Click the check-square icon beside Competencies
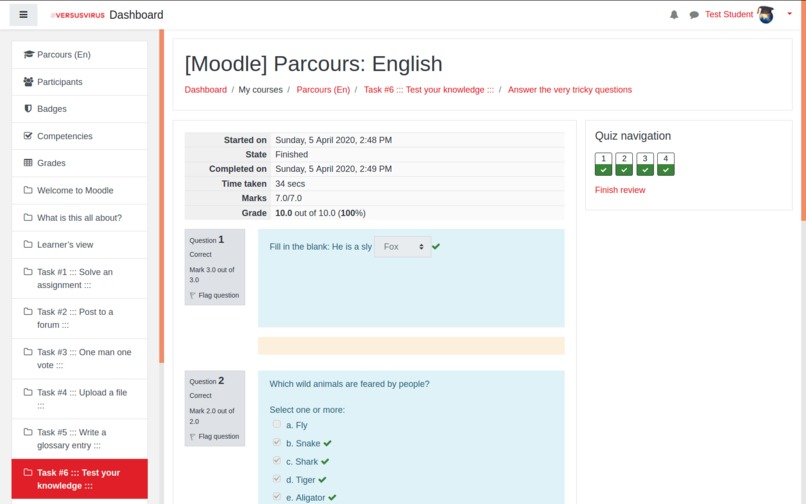The width and height of the screenshot is (806, 504). [x=28, y=136]
